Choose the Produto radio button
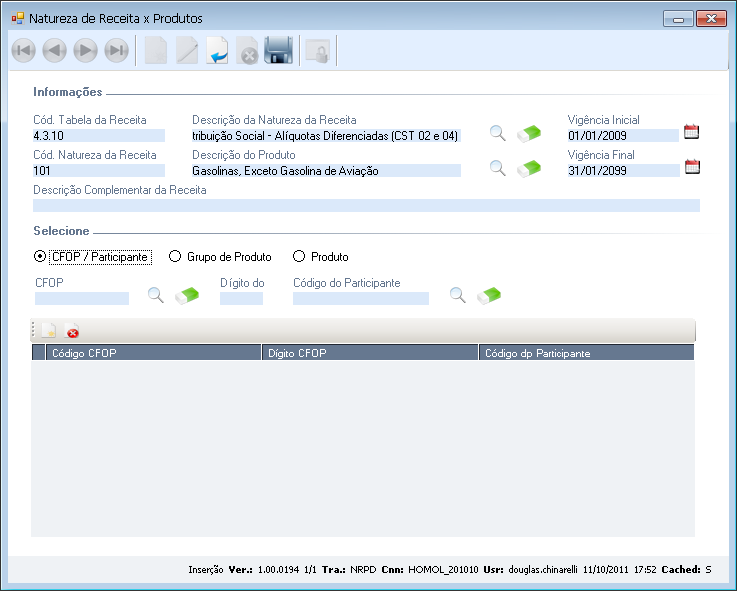This screenshot has height=591, width=737. 299,257
